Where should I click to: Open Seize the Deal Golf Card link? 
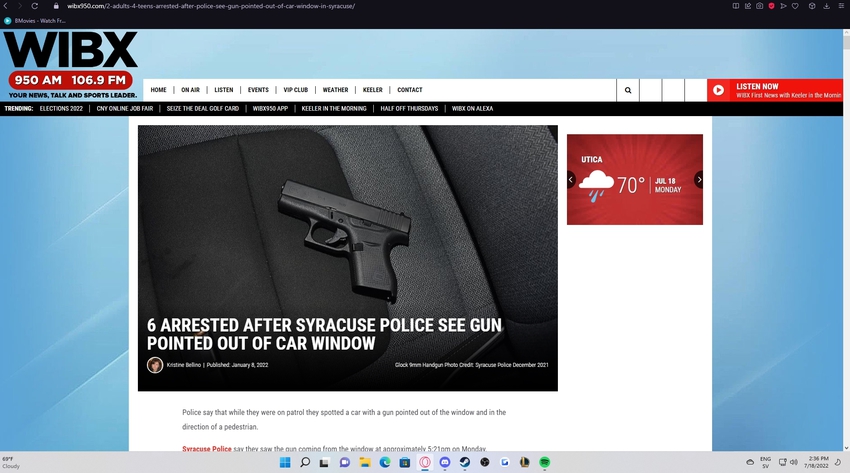point(203,108)
